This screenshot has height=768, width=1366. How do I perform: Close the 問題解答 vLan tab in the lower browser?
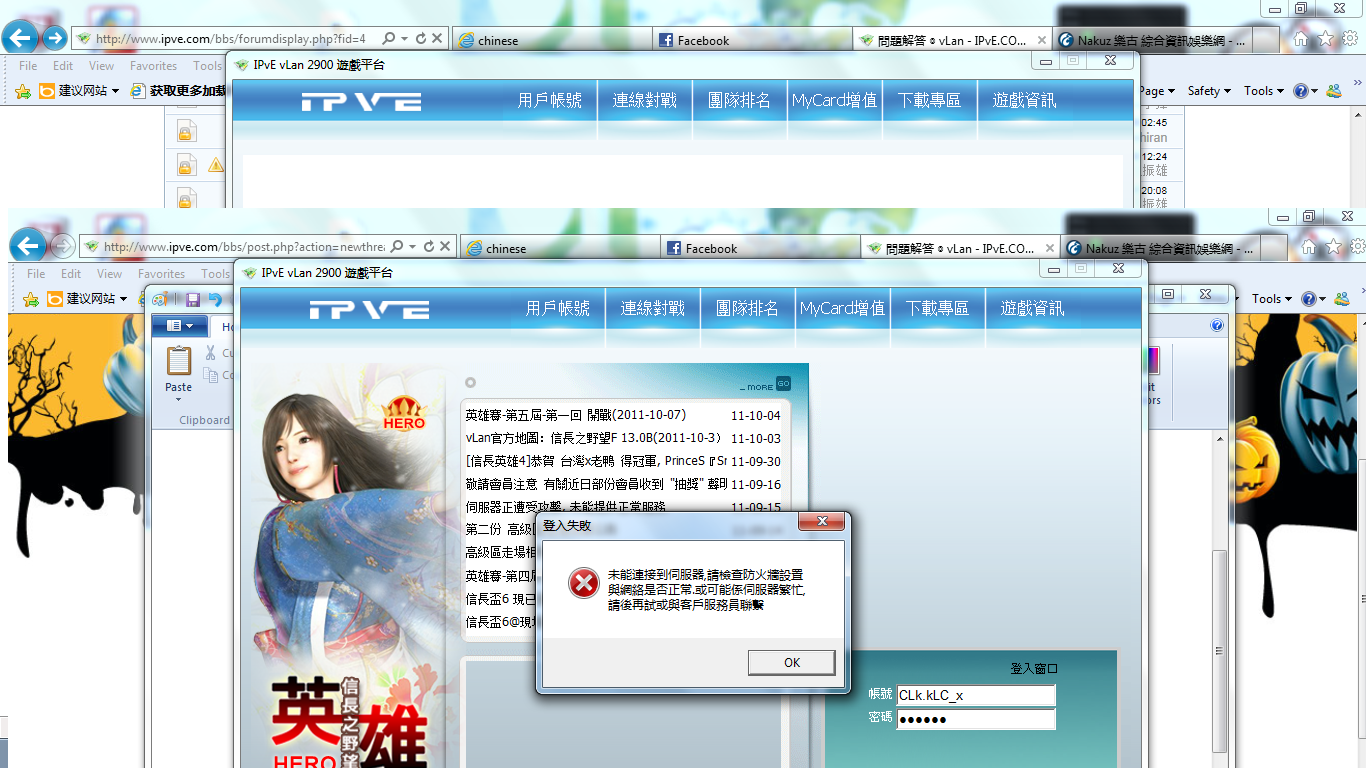1050,248
